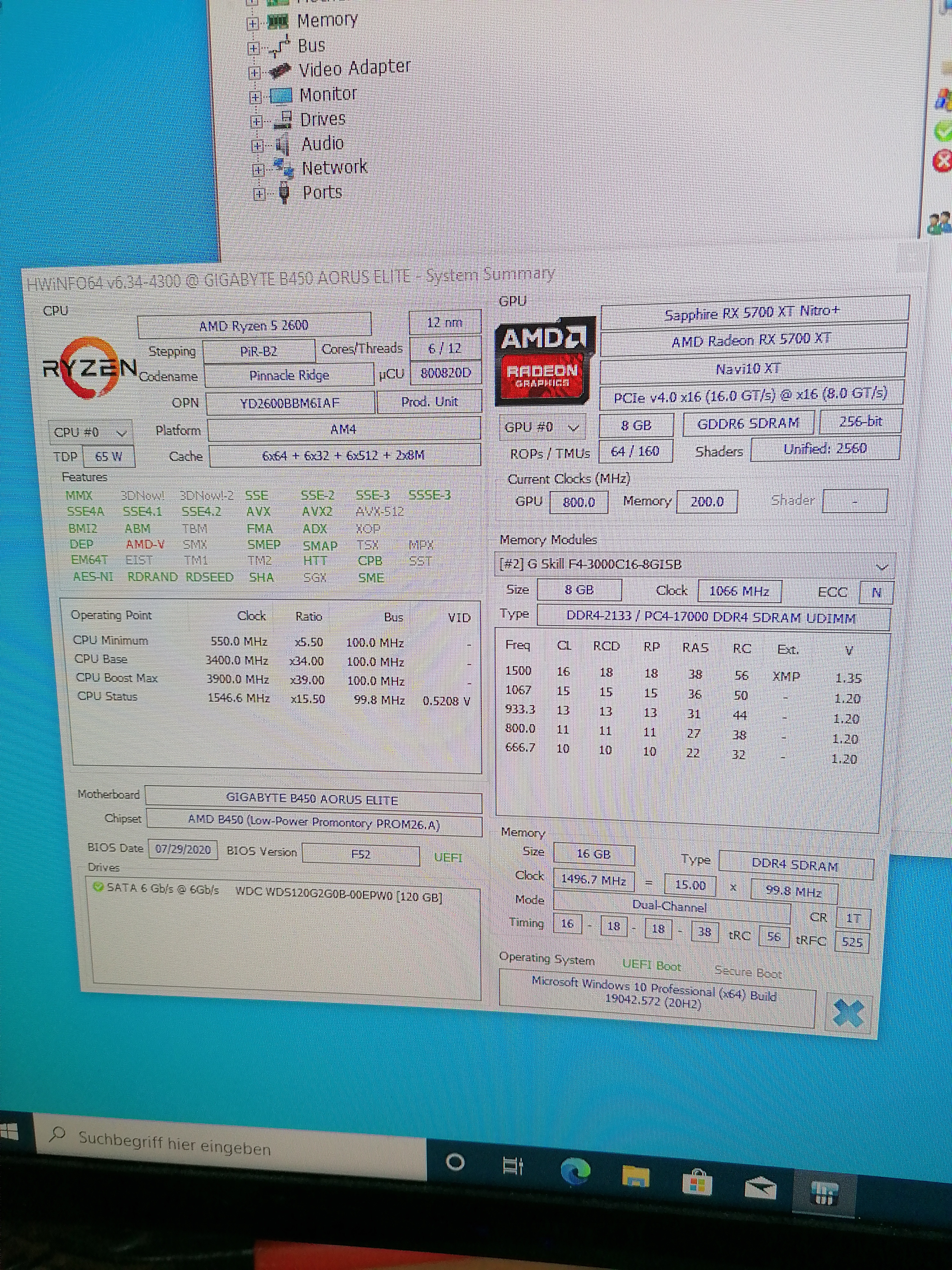Click the 'YD2600BBM6IAF' OPN field

tap(290, 403)
